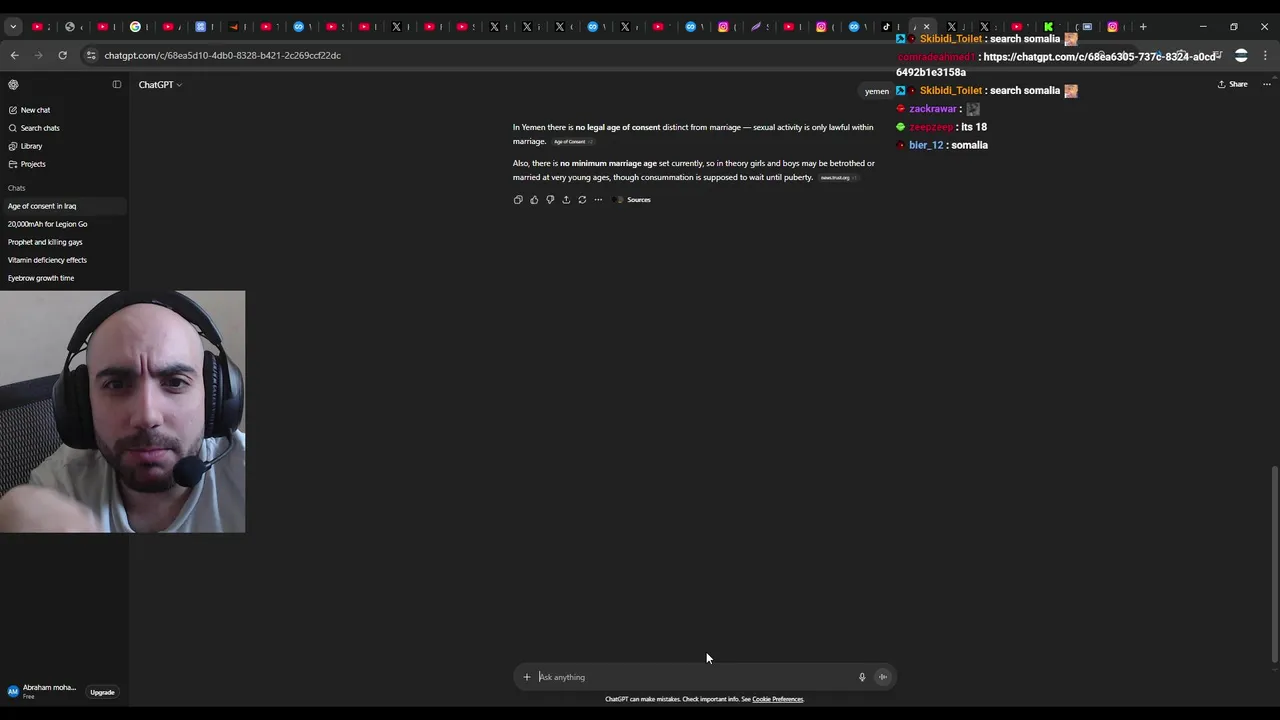Click the webcam video overlay

122,411
